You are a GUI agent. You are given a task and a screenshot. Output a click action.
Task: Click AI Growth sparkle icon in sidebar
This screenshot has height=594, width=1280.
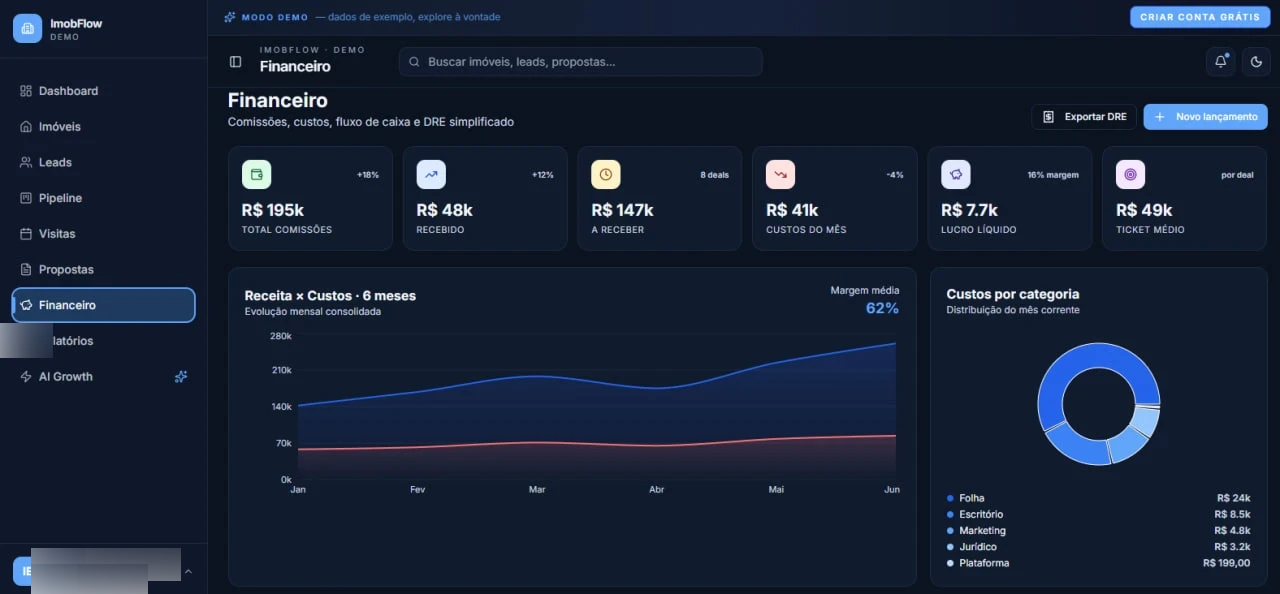[x=181, y=377]
